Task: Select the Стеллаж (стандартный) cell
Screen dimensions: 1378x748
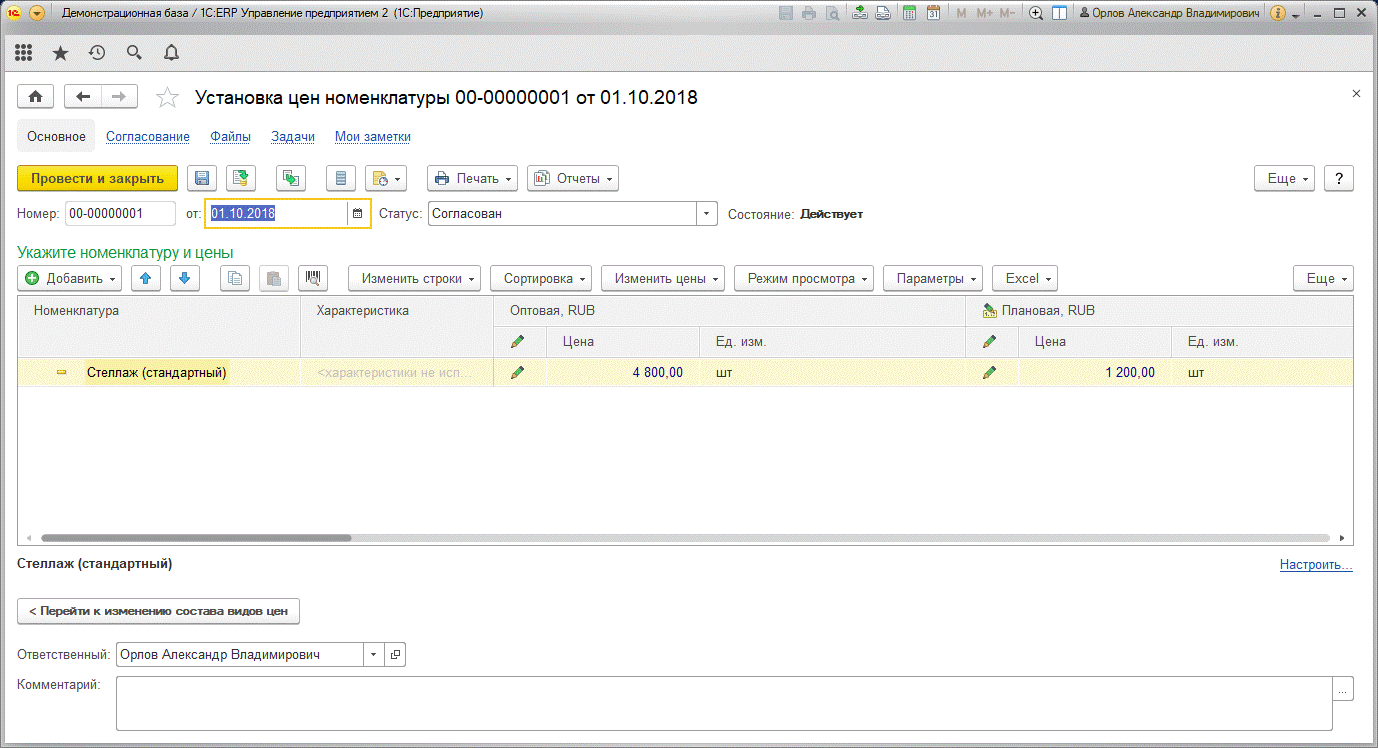Action: [x=158, y=372]
